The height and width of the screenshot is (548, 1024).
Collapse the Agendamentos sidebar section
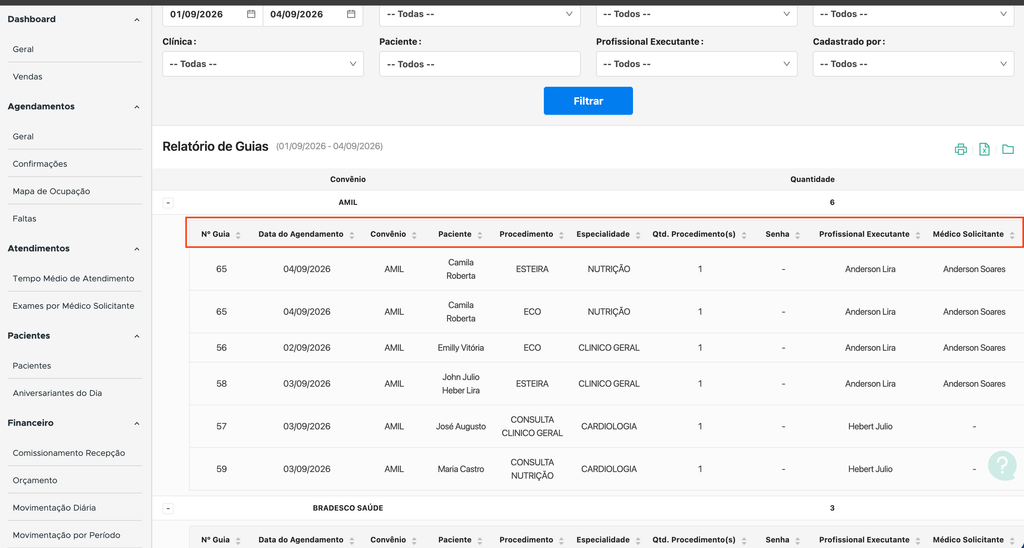[x=136, y=106]
